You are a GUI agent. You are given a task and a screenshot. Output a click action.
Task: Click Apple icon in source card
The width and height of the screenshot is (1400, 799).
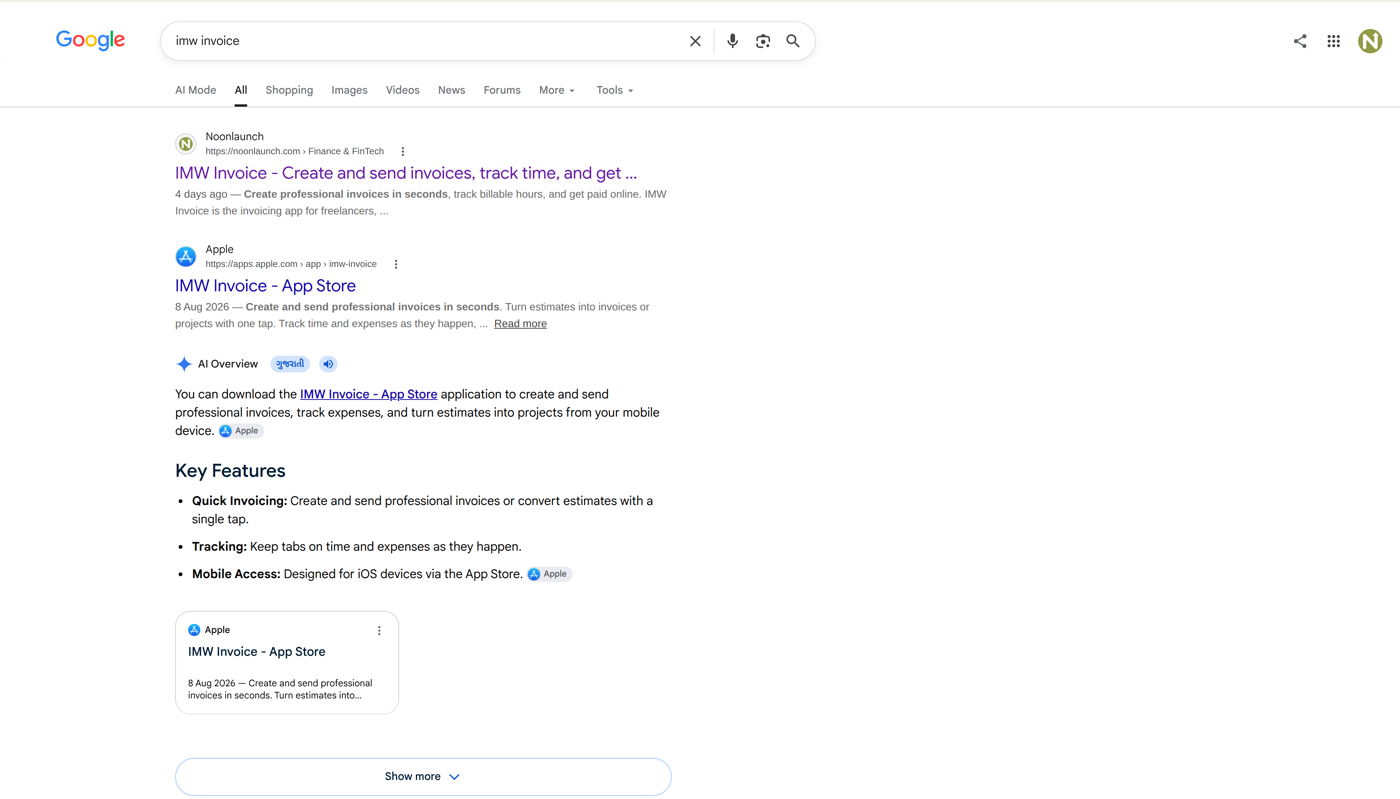click(x=194, y=630)
